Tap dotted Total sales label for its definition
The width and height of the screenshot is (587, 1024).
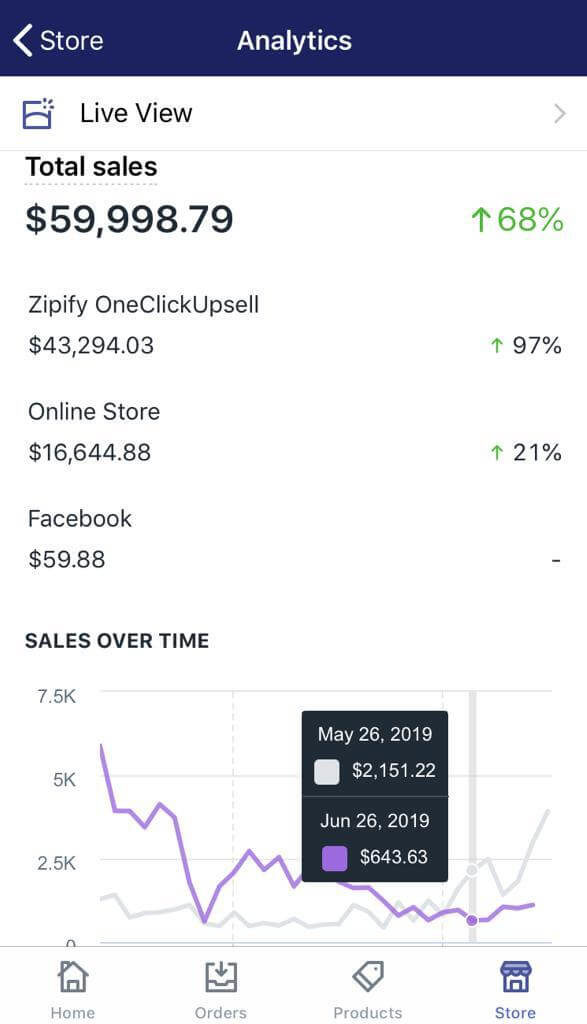pos(90,166)
